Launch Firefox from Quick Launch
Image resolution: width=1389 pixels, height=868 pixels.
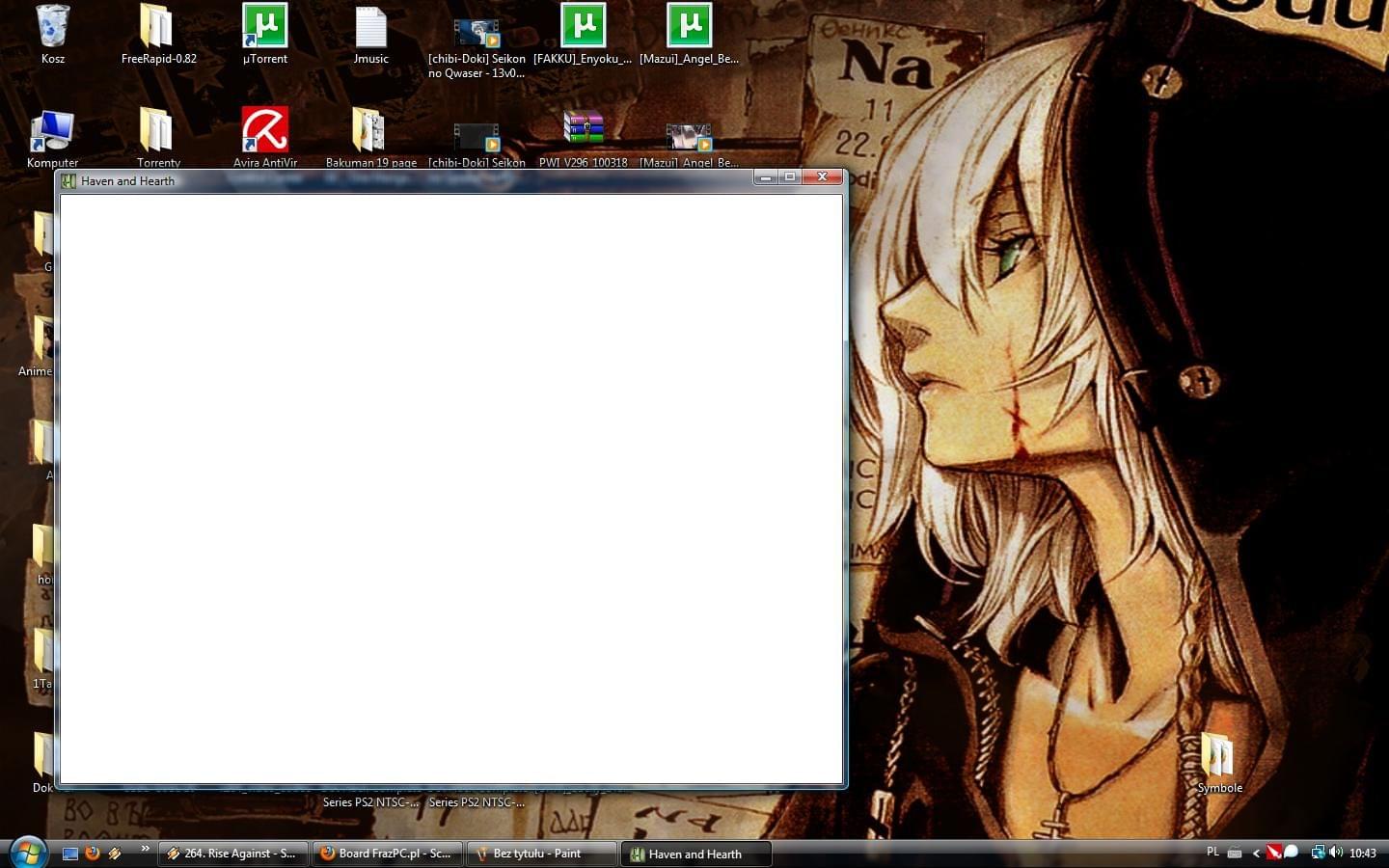[x=93, y=854]
